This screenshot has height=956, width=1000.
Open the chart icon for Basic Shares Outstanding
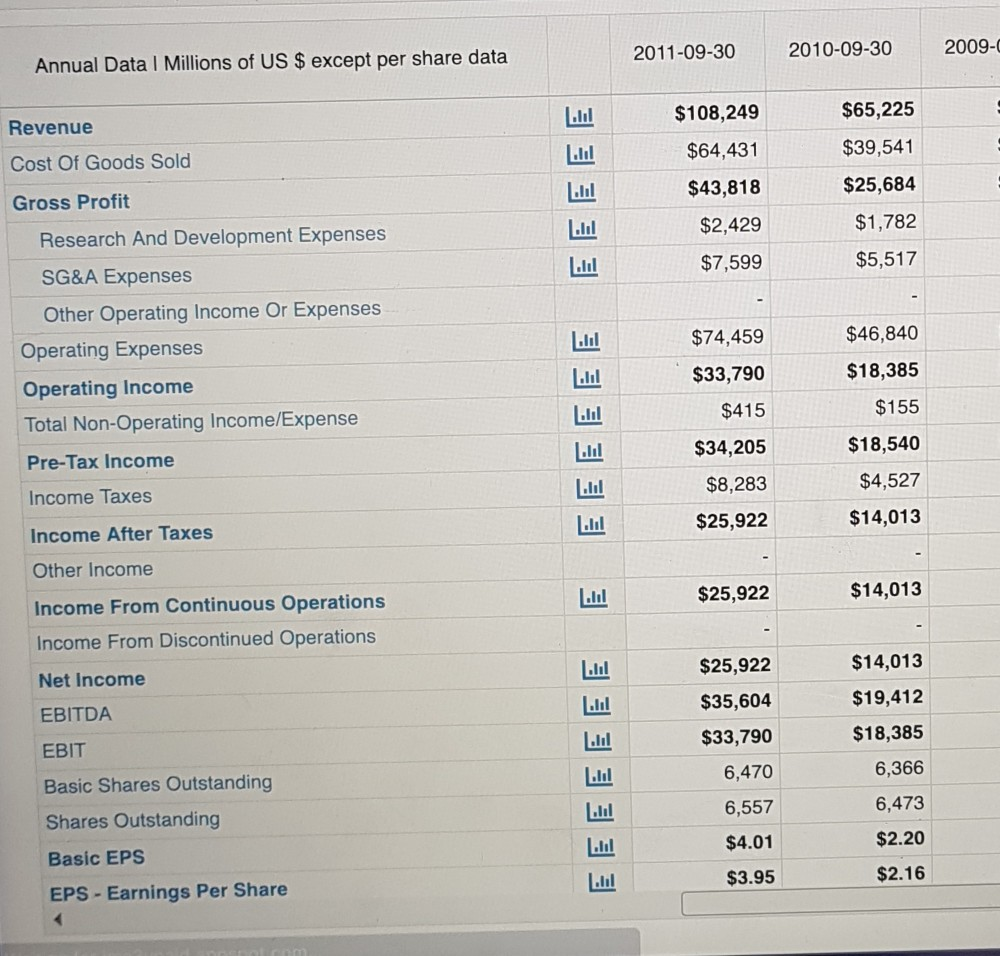(x=599, y=776)
